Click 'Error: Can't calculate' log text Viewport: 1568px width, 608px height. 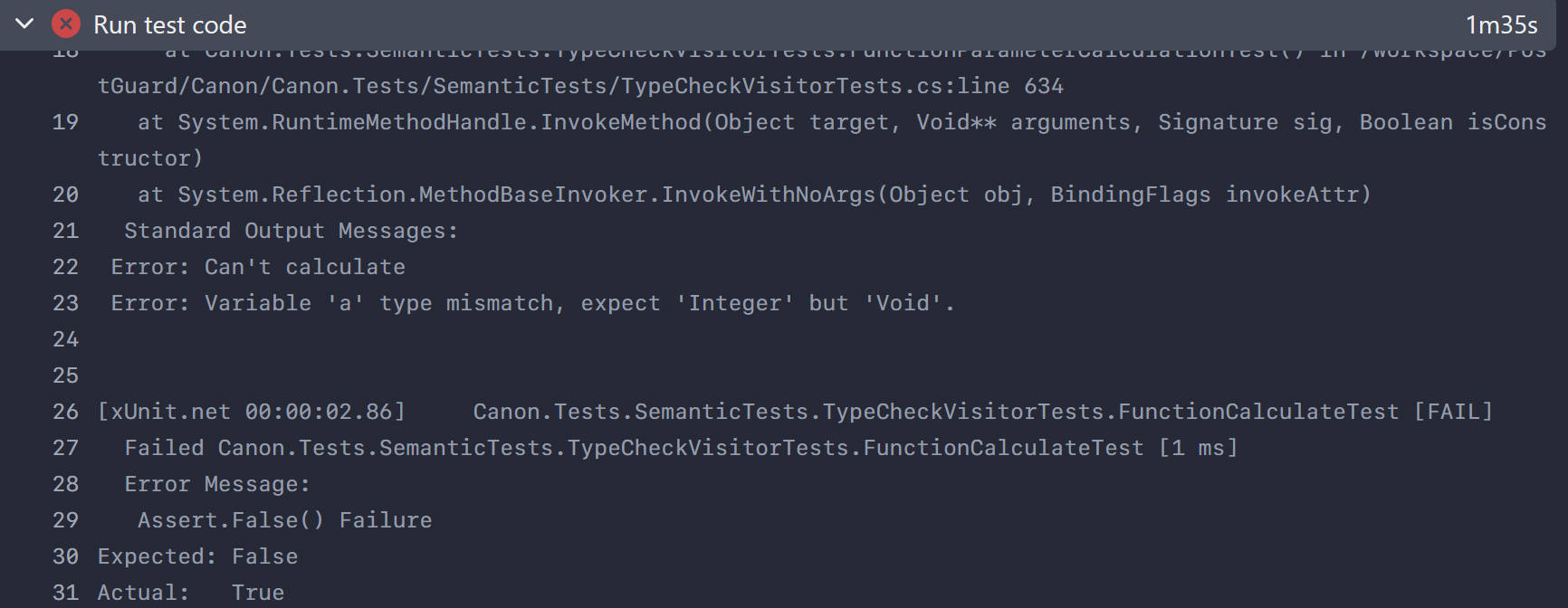pos(258,267)
